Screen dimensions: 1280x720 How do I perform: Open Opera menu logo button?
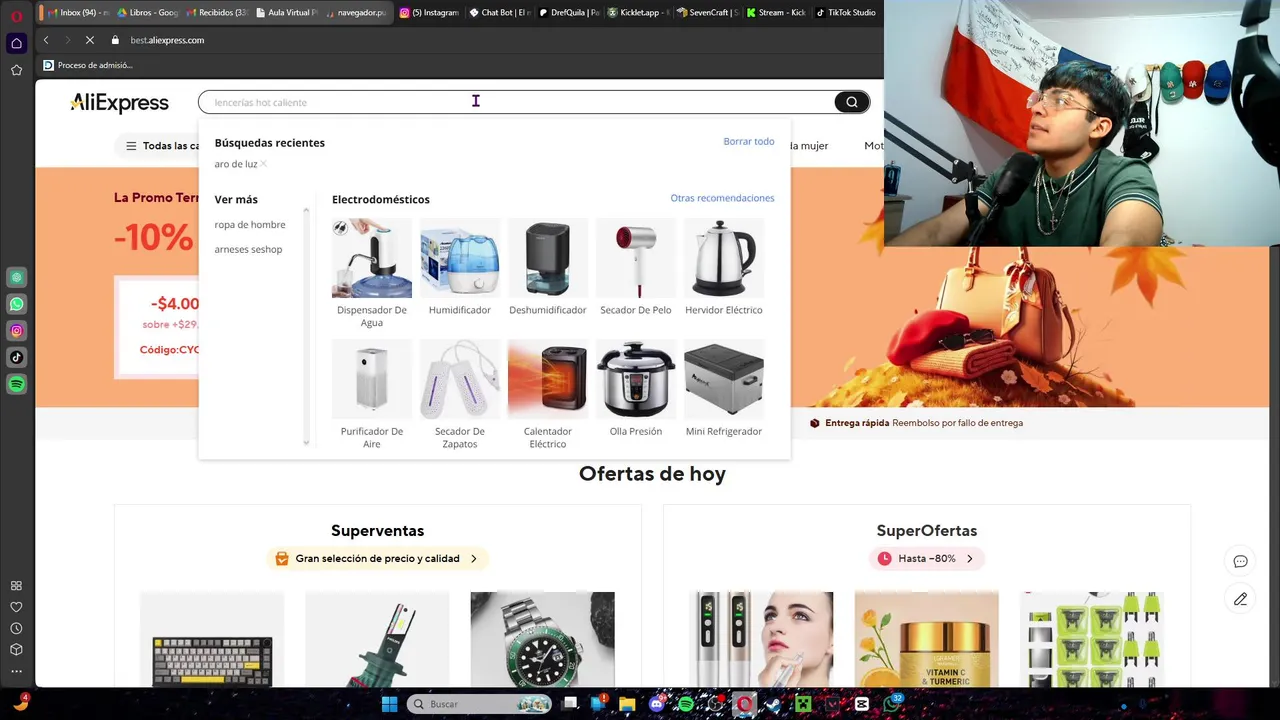pyautogui.click(x=16, y=15)
